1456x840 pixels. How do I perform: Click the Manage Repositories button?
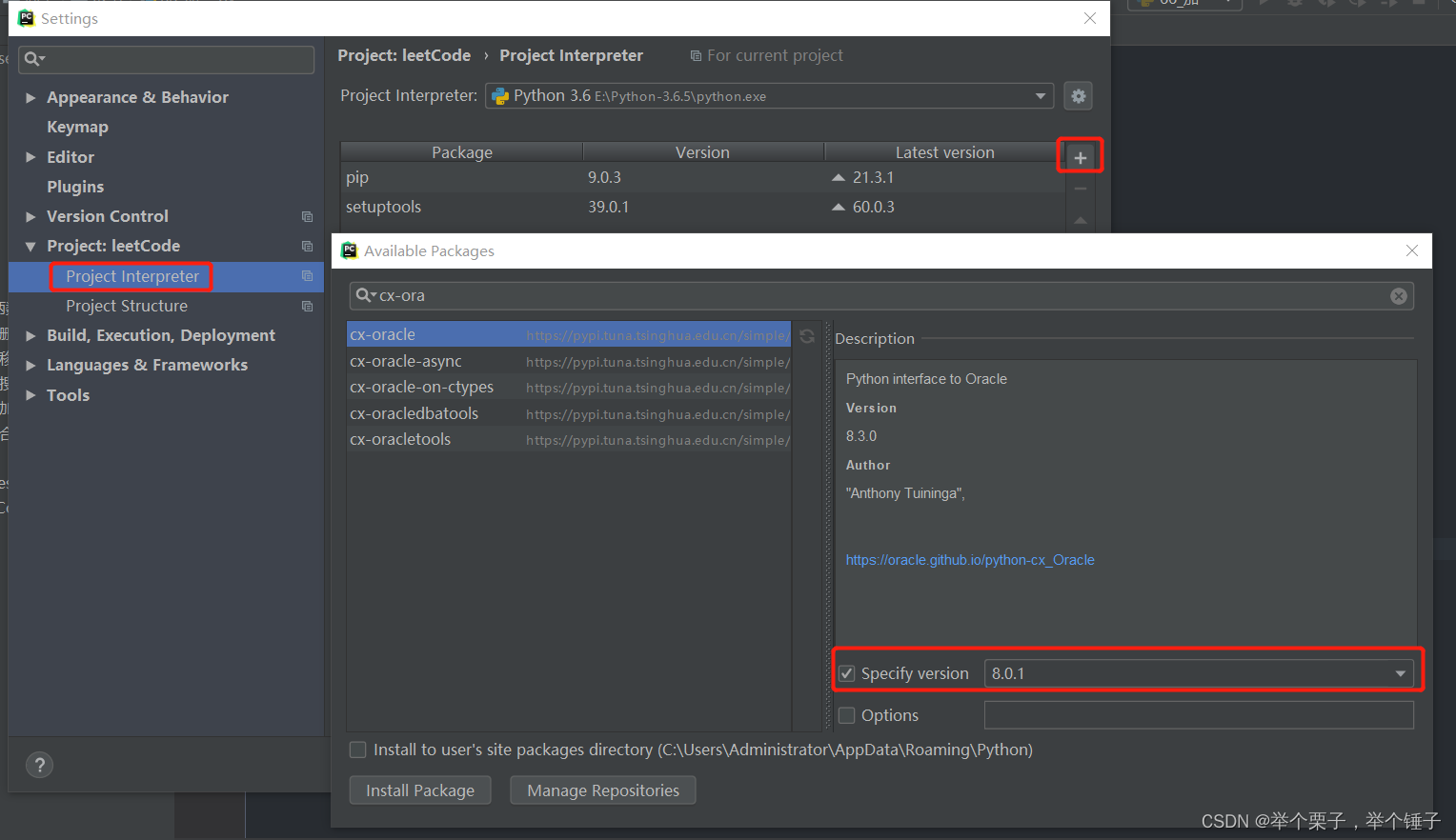[x=603, y=790]
